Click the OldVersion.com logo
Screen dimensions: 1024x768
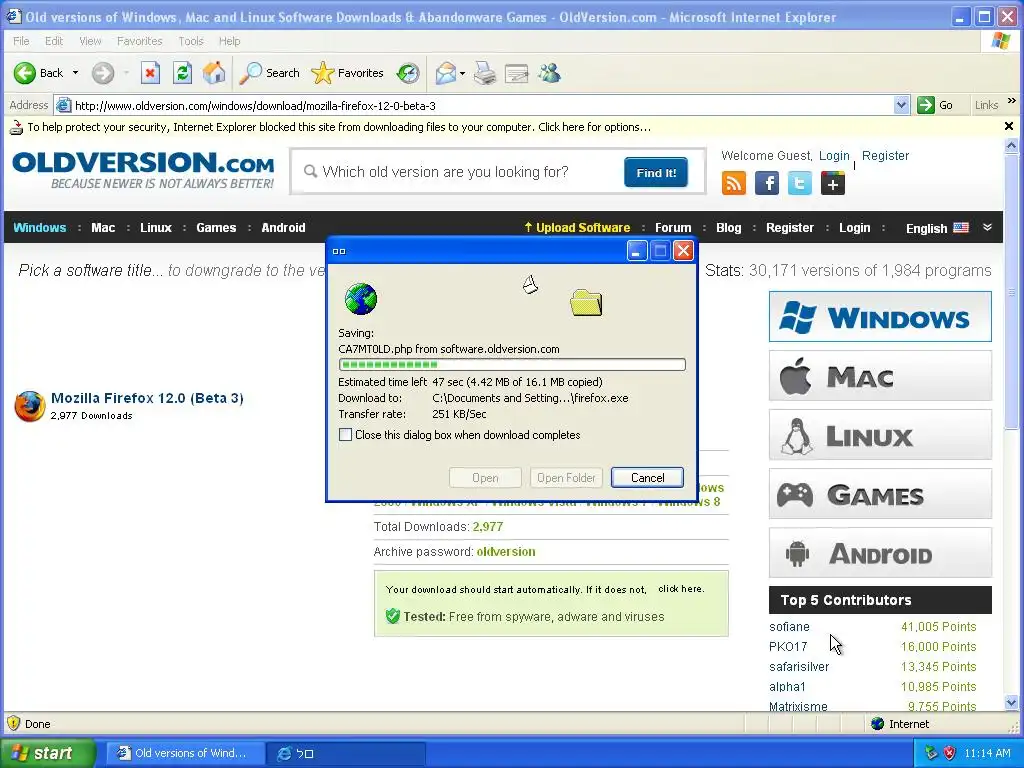[144, 170]
